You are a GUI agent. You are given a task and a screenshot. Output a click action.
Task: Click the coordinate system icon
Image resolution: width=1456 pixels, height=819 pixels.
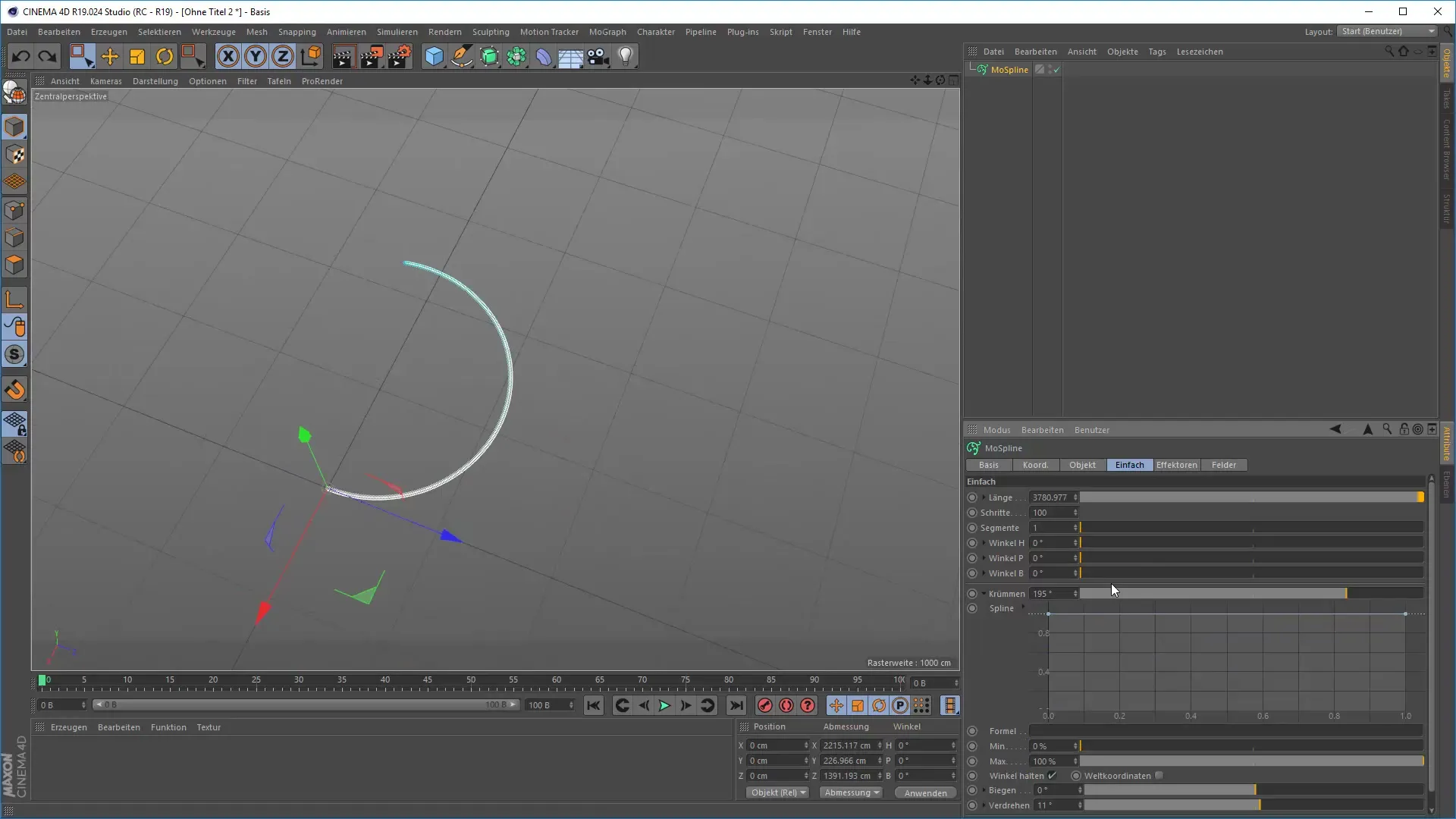pyautogui.click(x=311, y=56)
